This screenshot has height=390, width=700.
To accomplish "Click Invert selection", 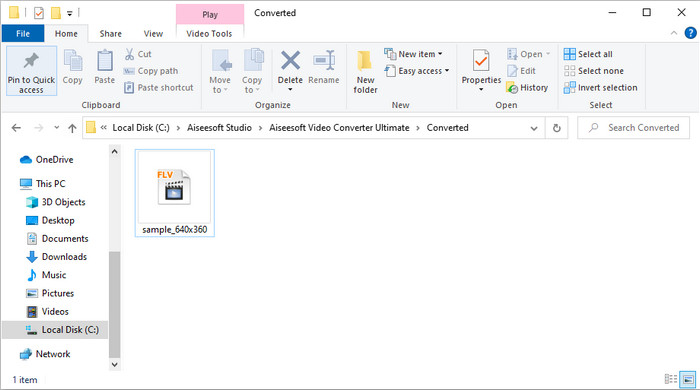I will (600, 87).
